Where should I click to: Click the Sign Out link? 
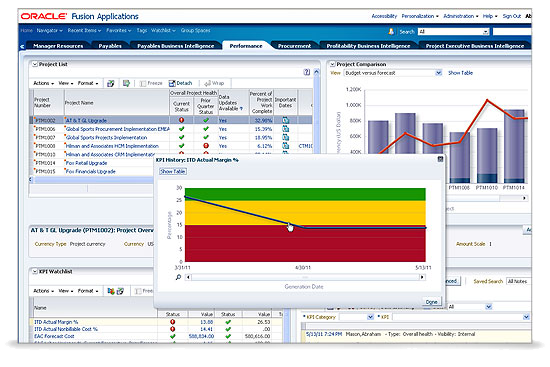tap(512, 16)
